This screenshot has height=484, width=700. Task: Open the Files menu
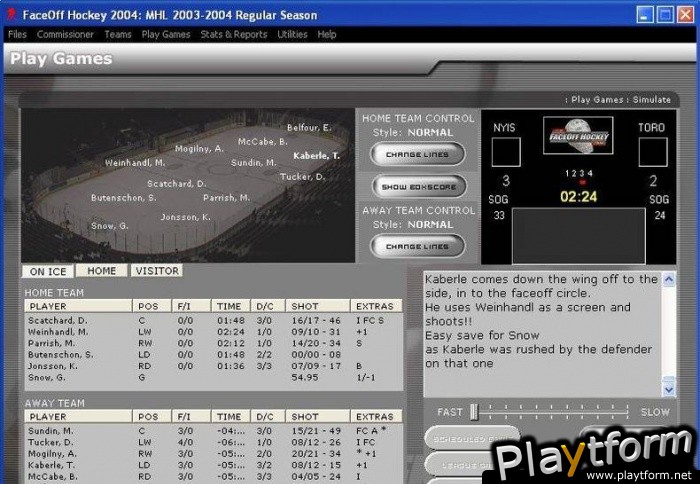coord(17,34)
